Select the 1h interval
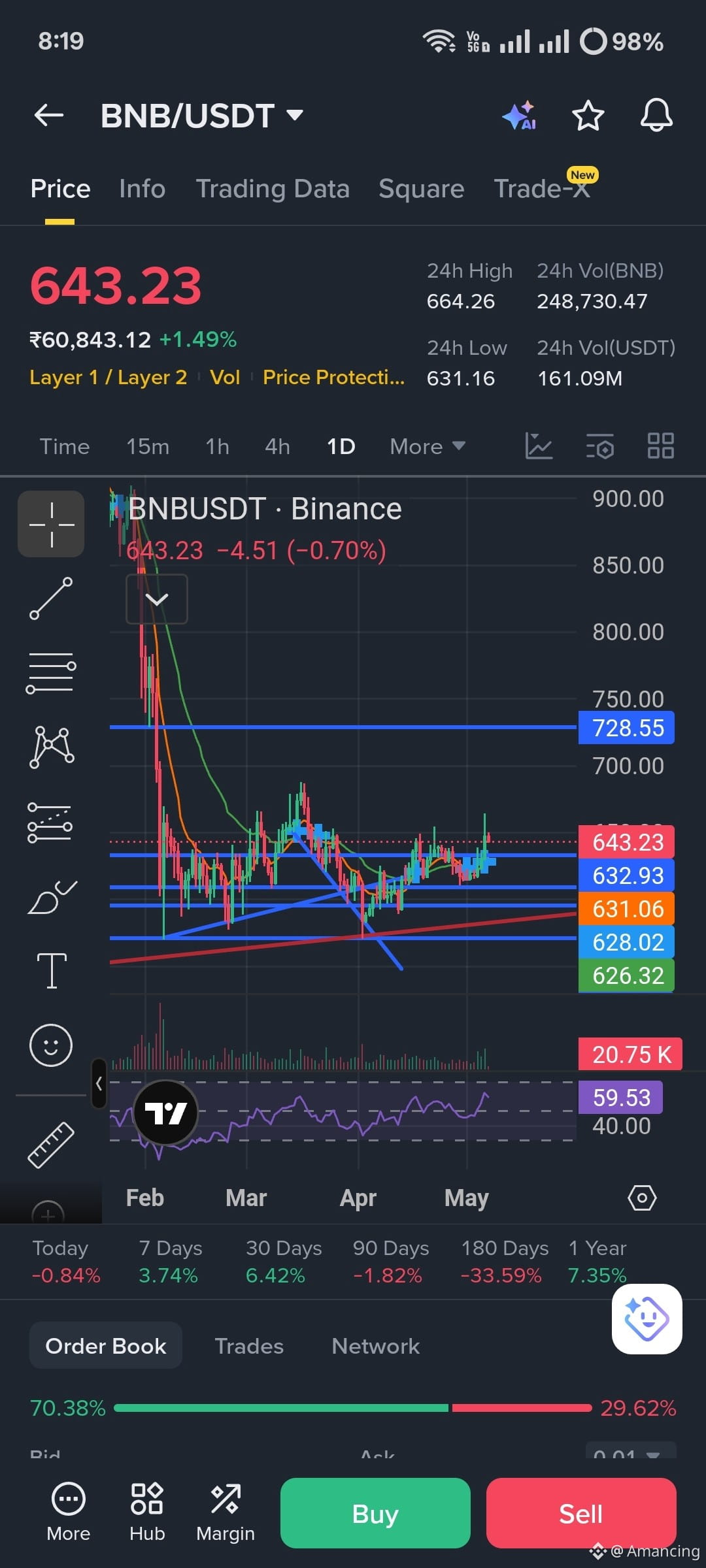 click(218, 447)
